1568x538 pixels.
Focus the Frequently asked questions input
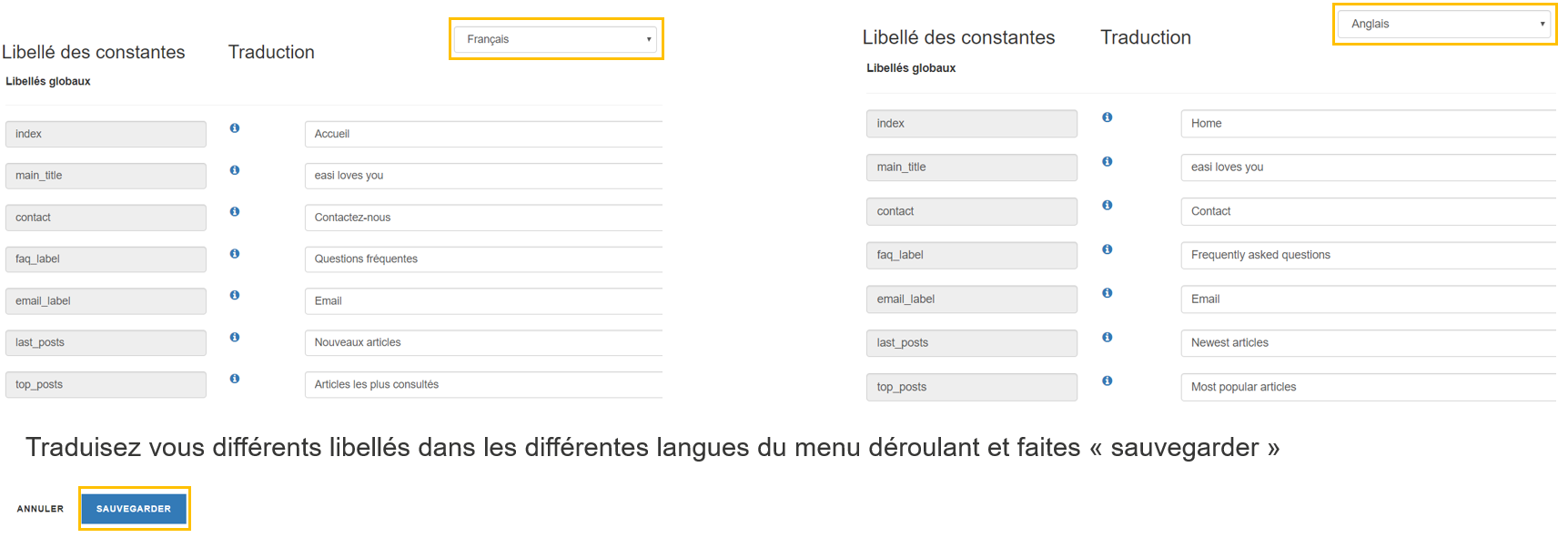1367,255
